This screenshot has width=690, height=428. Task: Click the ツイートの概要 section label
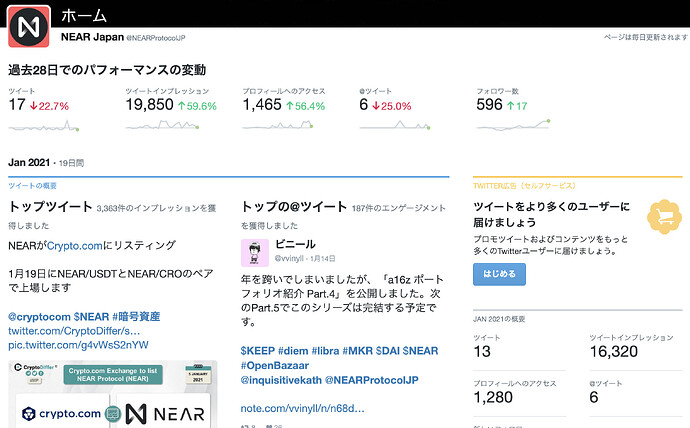[32, 186]
